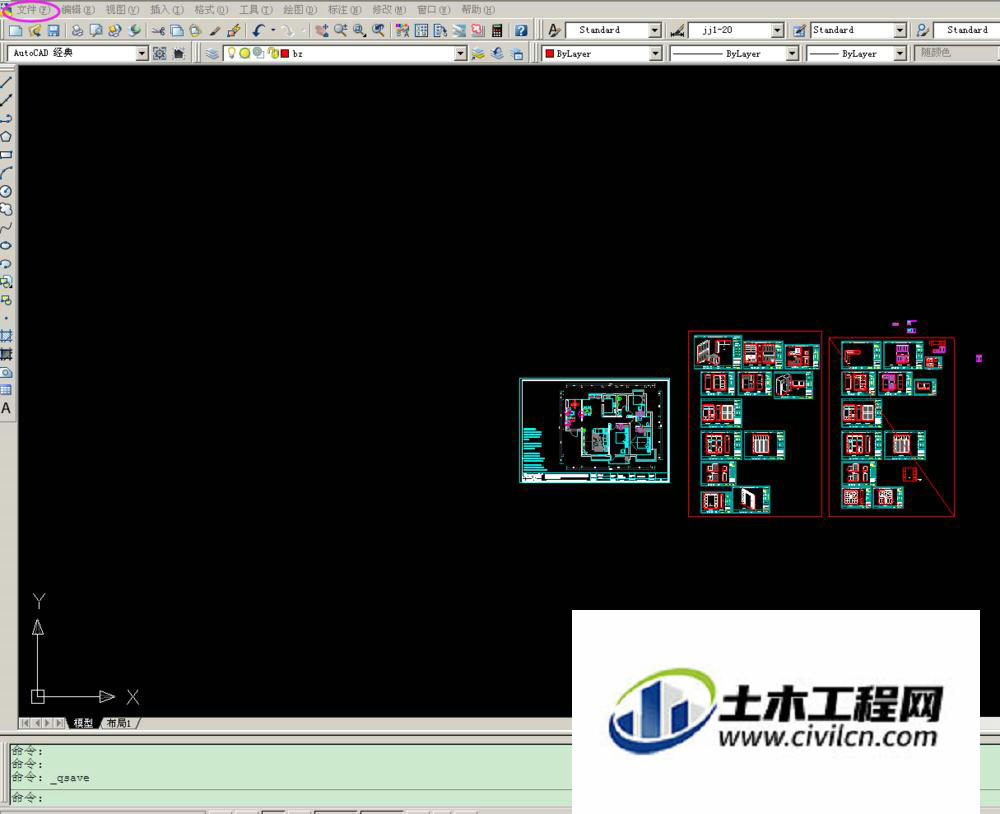Activate the Pan hand tool
Viewport: 1000px width, 814px height.
point(322,30)
